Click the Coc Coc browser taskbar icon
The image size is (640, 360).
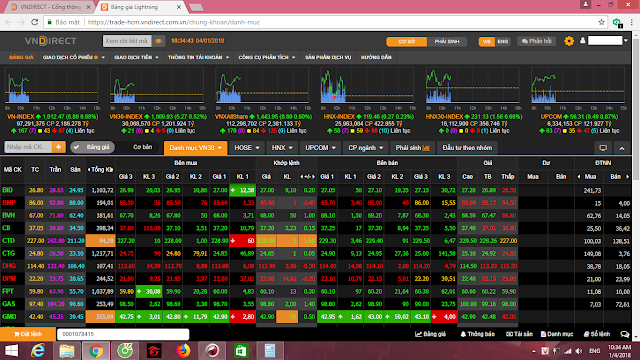coord(125,351)
